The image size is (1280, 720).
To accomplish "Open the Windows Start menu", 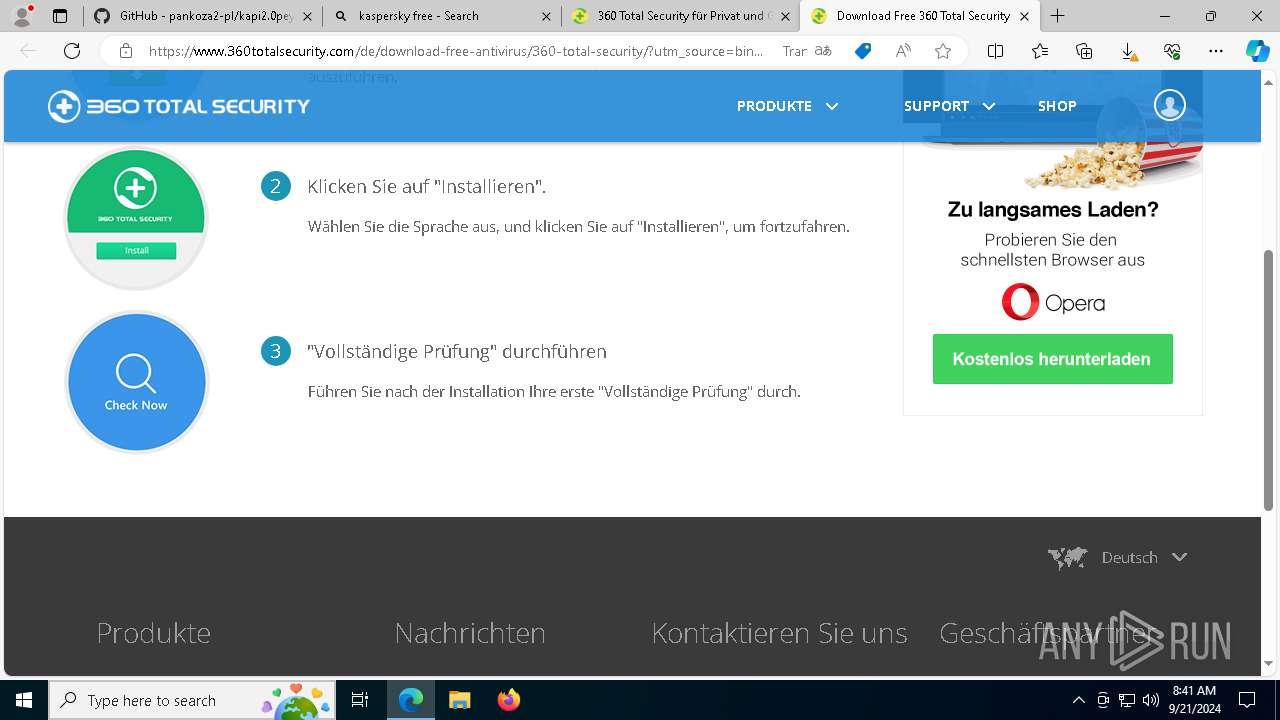I will point(24,700).
